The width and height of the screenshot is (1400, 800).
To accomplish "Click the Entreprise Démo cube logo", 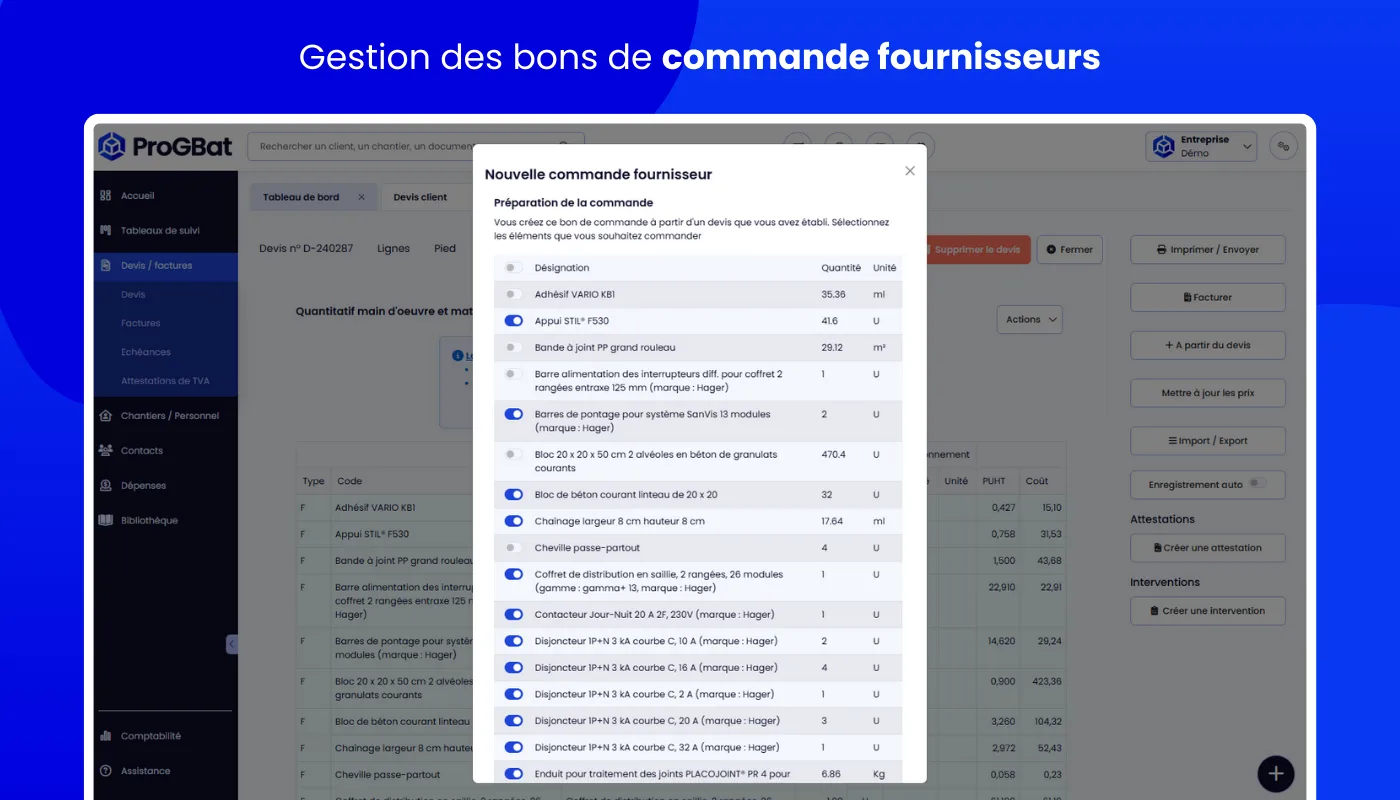I will point(1164,147).
